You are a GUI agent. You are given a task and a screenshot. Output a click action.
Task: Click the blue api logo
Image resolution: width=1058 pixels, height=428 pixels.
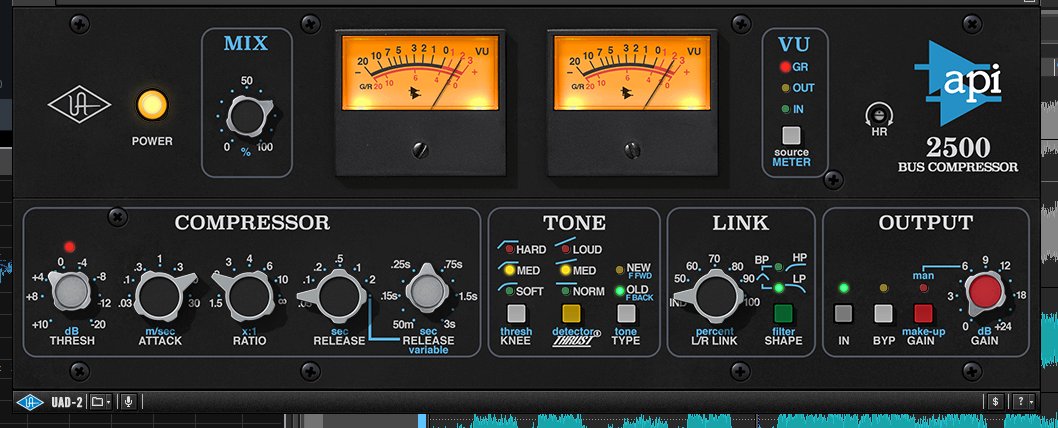[959, 82]
